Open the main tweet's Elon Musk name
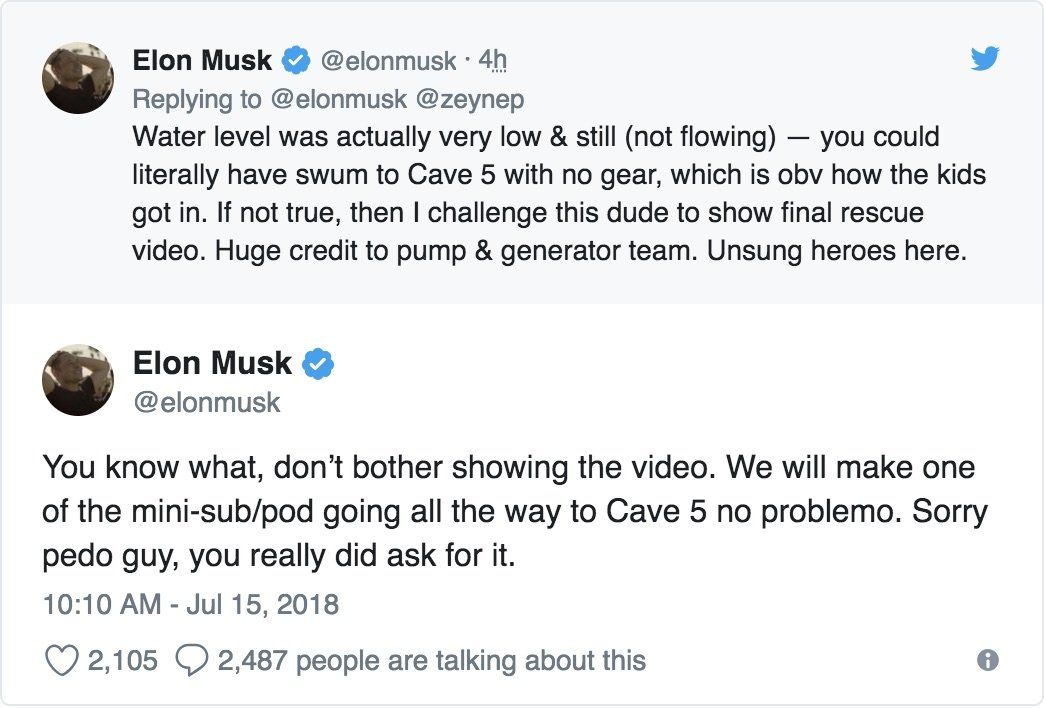The height and width of the screenshot is (708, 1046). click(x=212, y=364)
